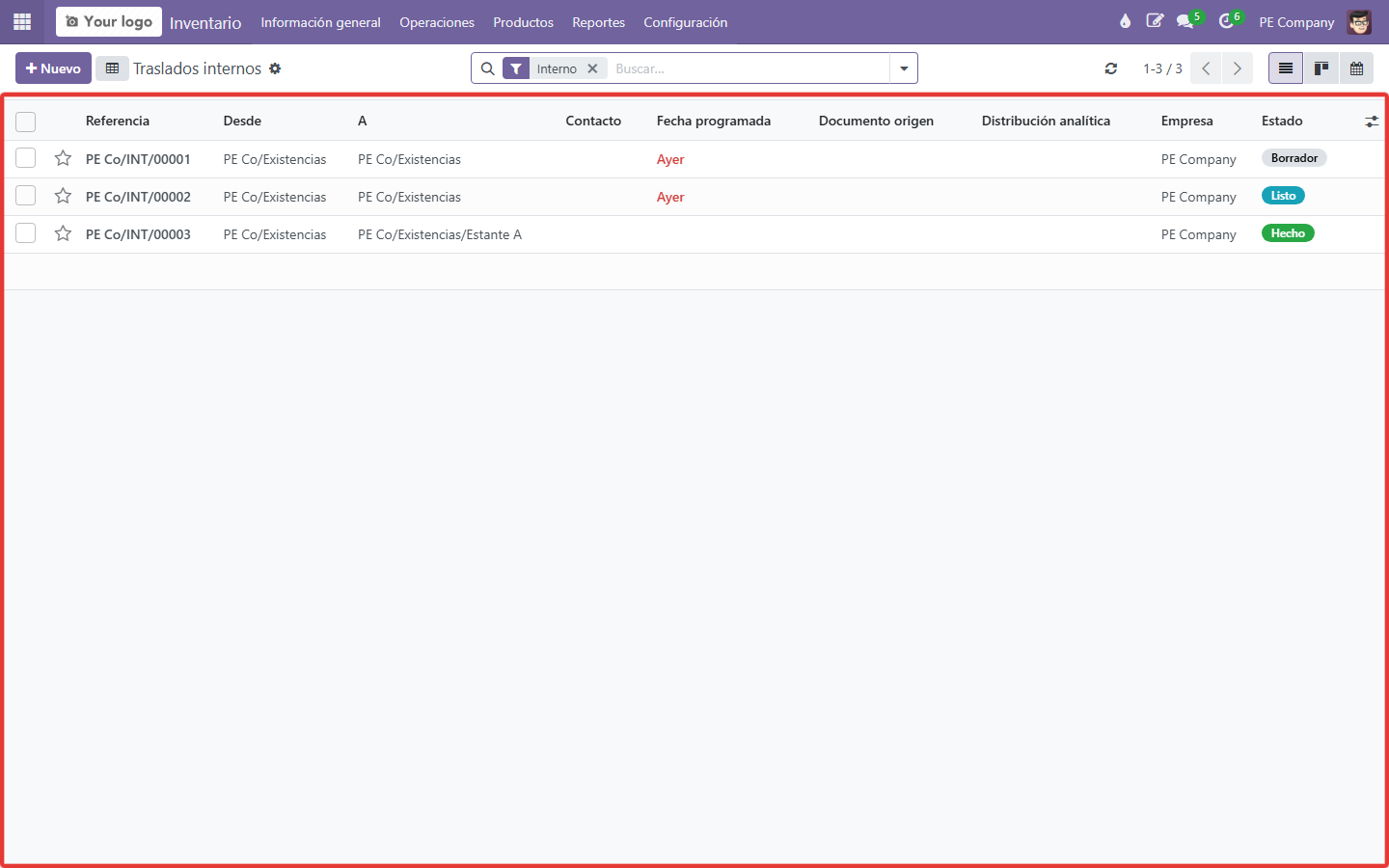This screenshot has height=868, width=1389.
Task: Click the Buscar search field
Action: pyautogui.click(x=749, y=68)
